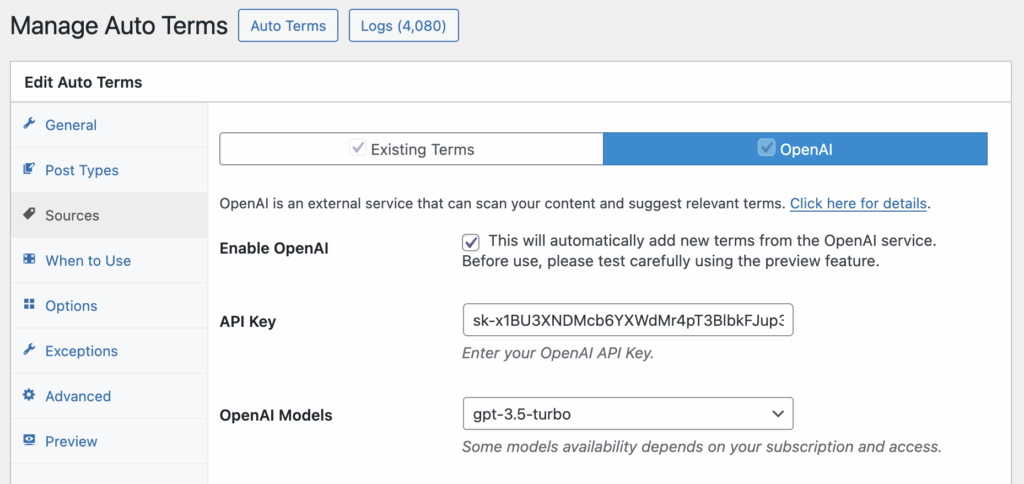Click the Manage Auto Terms title
Viewport: 1024px width, 484px height.
pyautogui.click(x=119, y=26)
